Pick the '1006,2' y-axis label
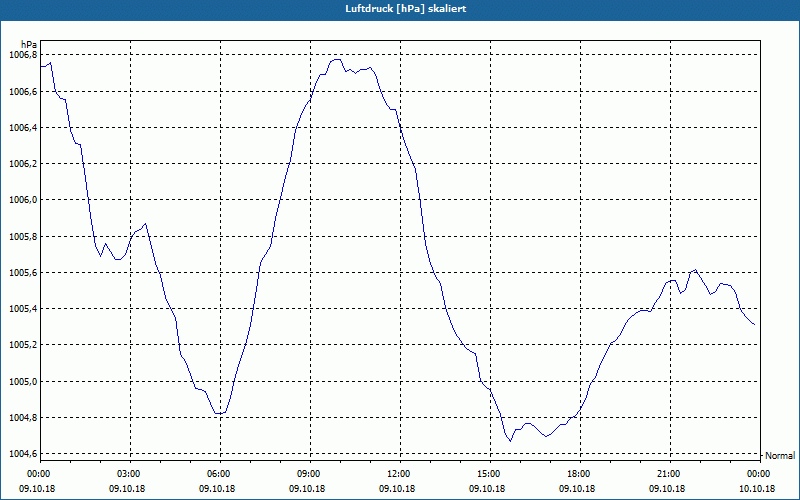Viewport: 800px width, 500px height. tap(23, 164)
